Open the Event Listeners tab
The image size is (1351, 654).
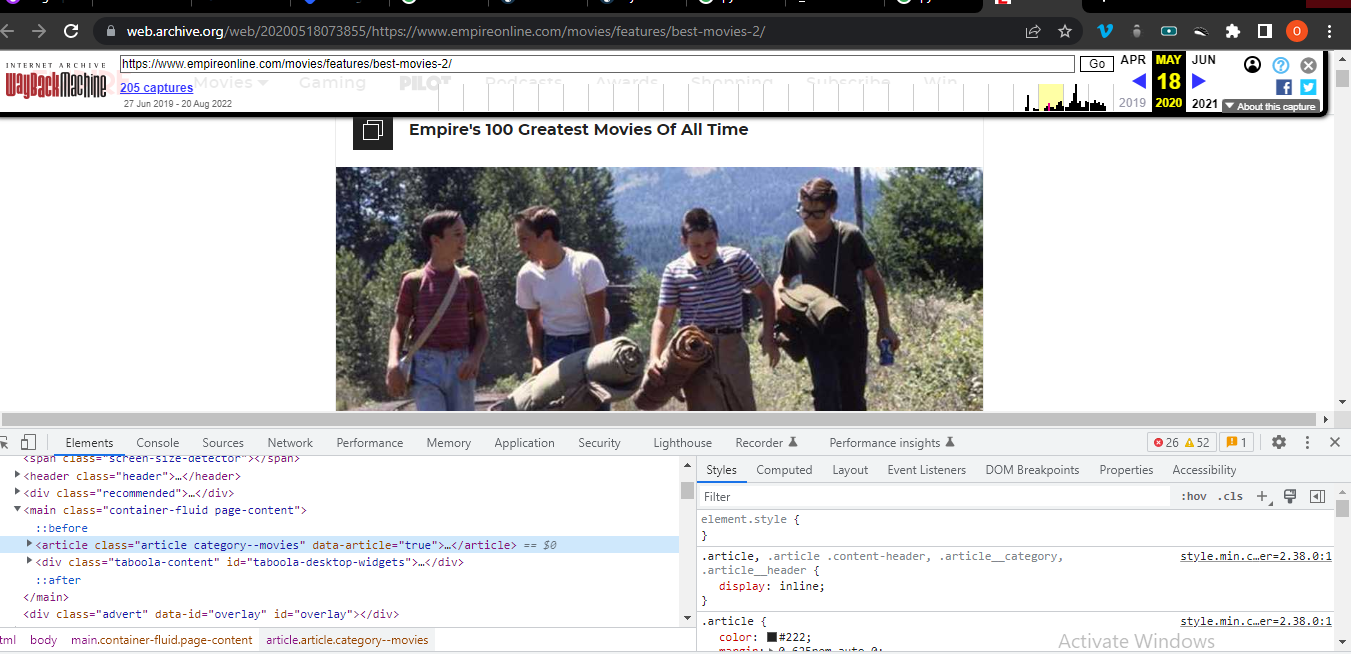[927, 470]
